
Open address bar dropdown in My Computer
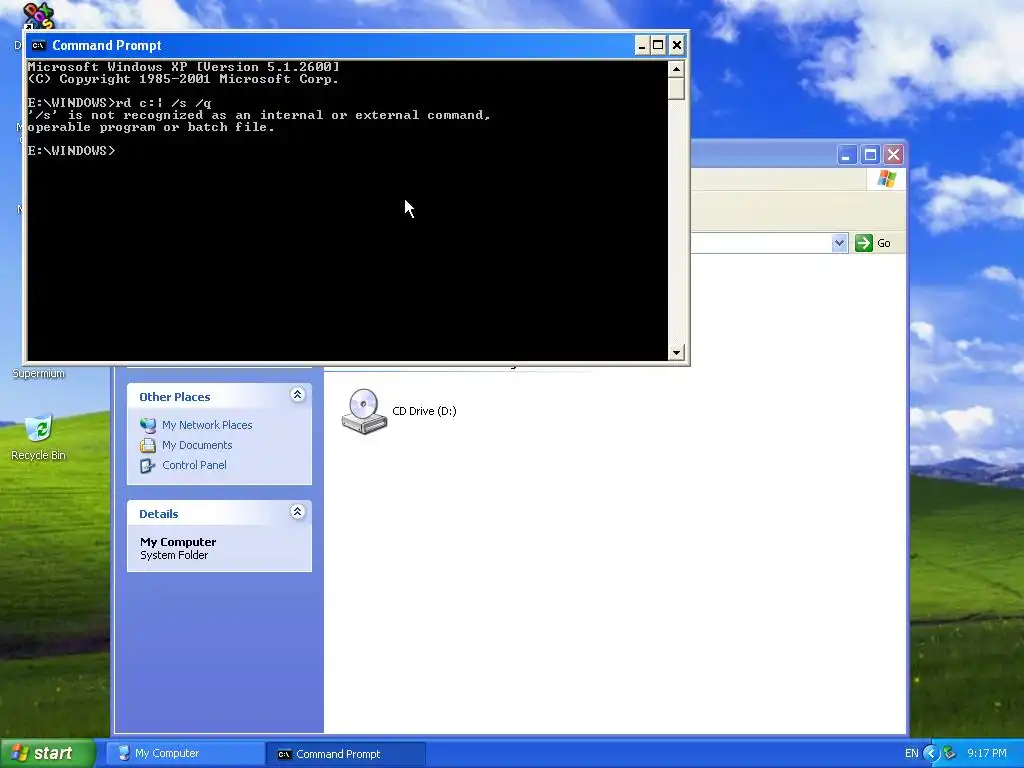[839, 243]
